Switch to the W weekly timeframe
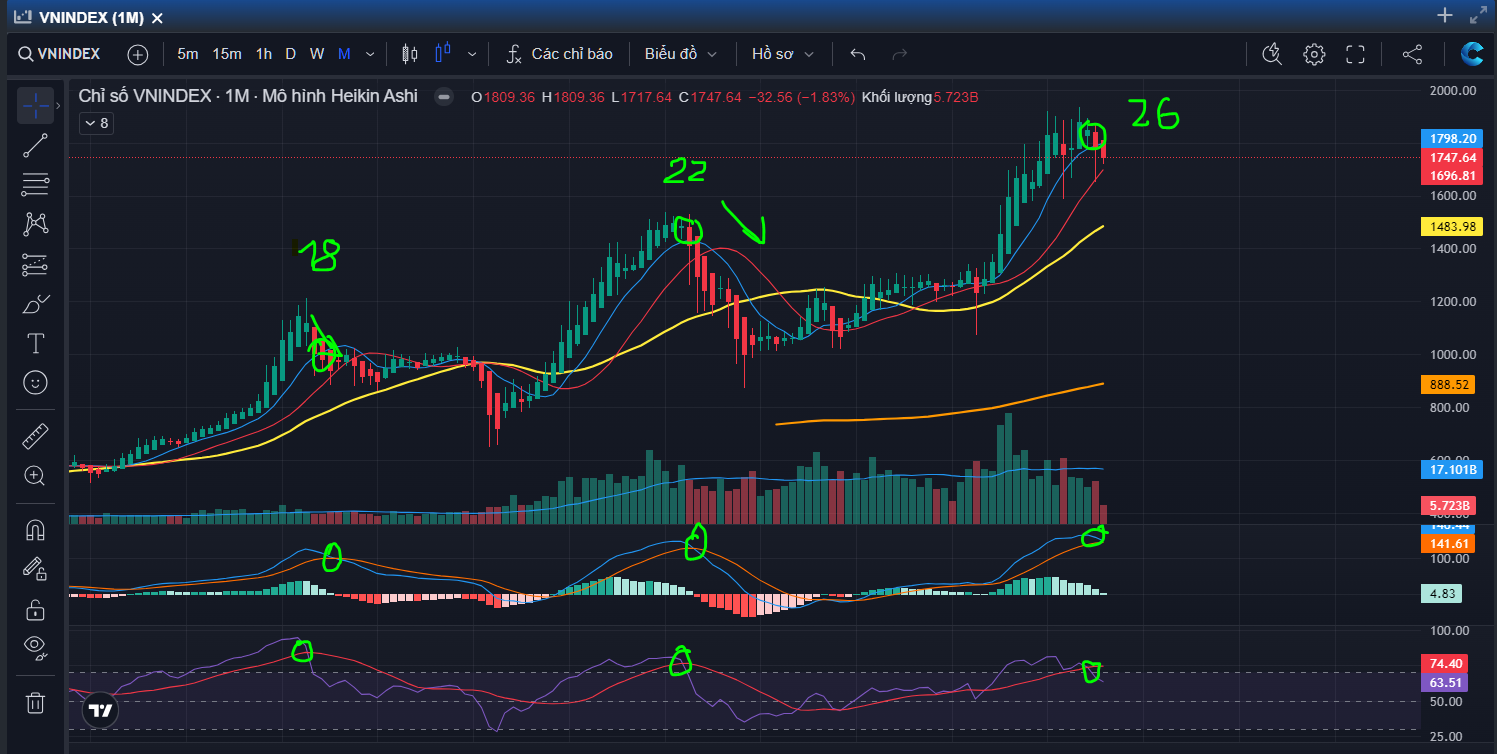Image resolution: width=1497 pixels, height=754 pixels. tap(316, 54)
